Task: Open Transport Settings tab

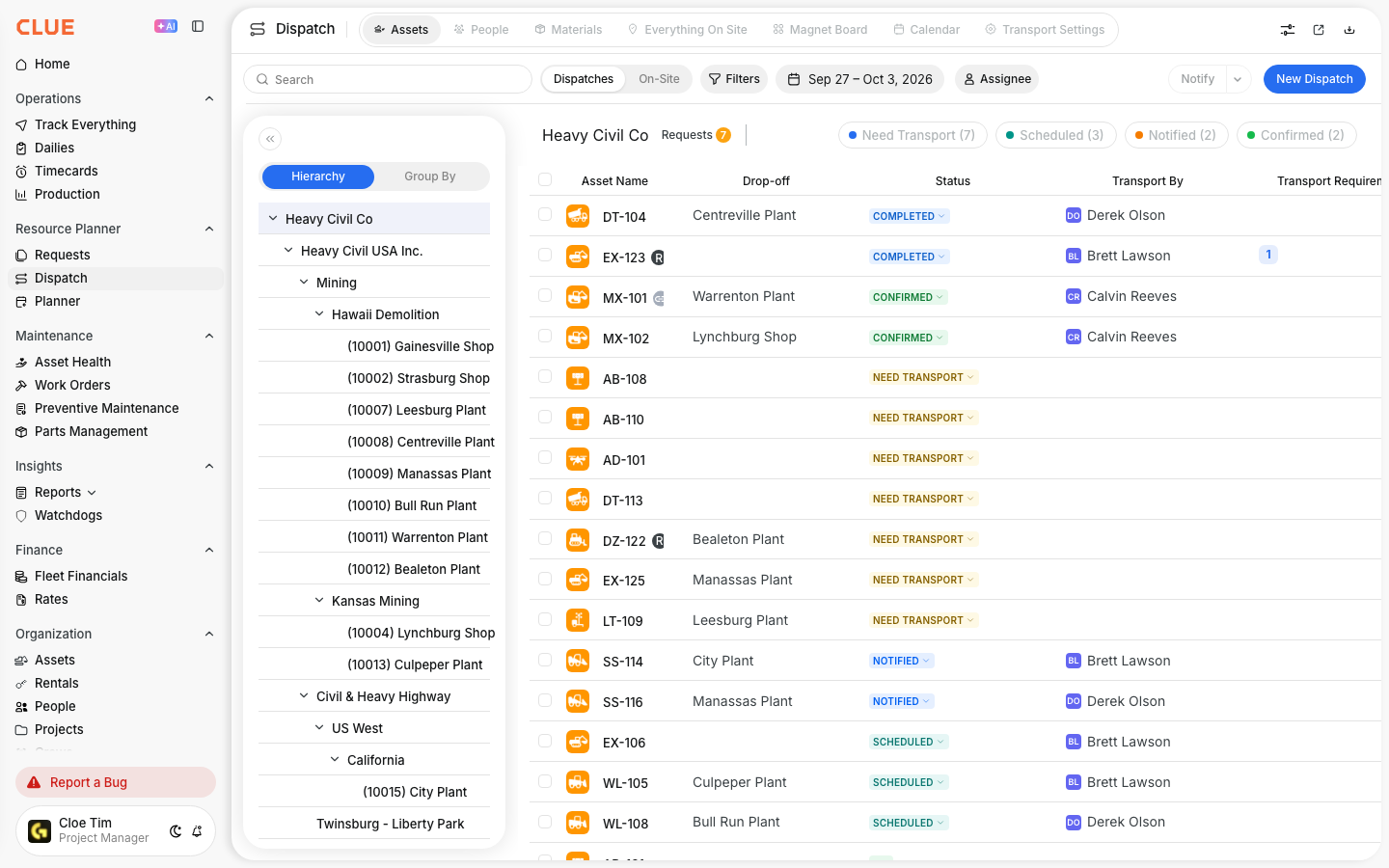Action: click(x=1045, y=30)
